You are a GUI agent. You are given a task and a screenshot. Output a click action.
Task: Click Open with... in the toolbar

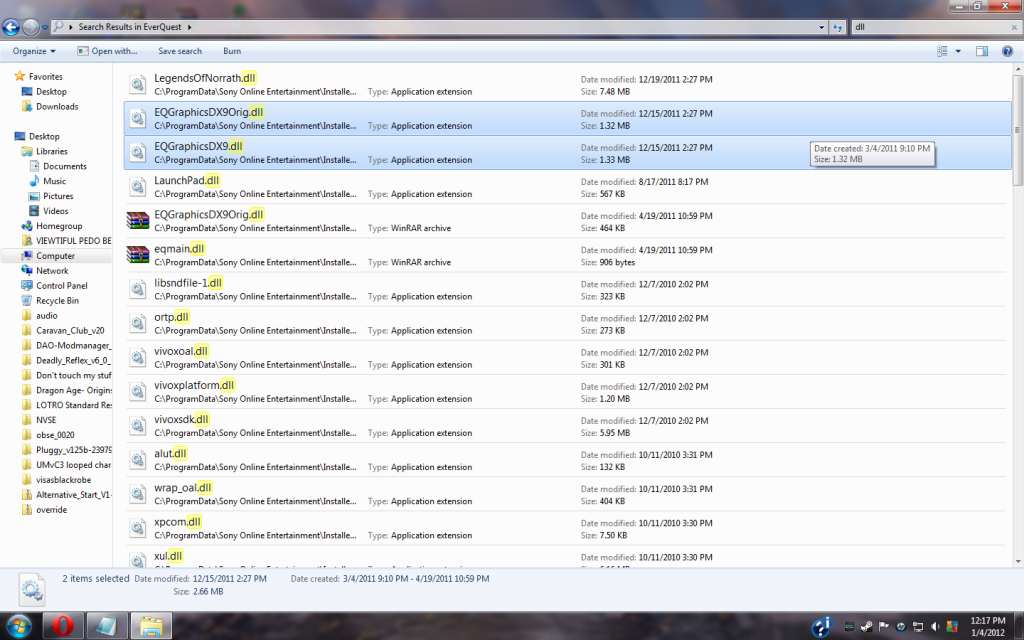tap(107, 51)
